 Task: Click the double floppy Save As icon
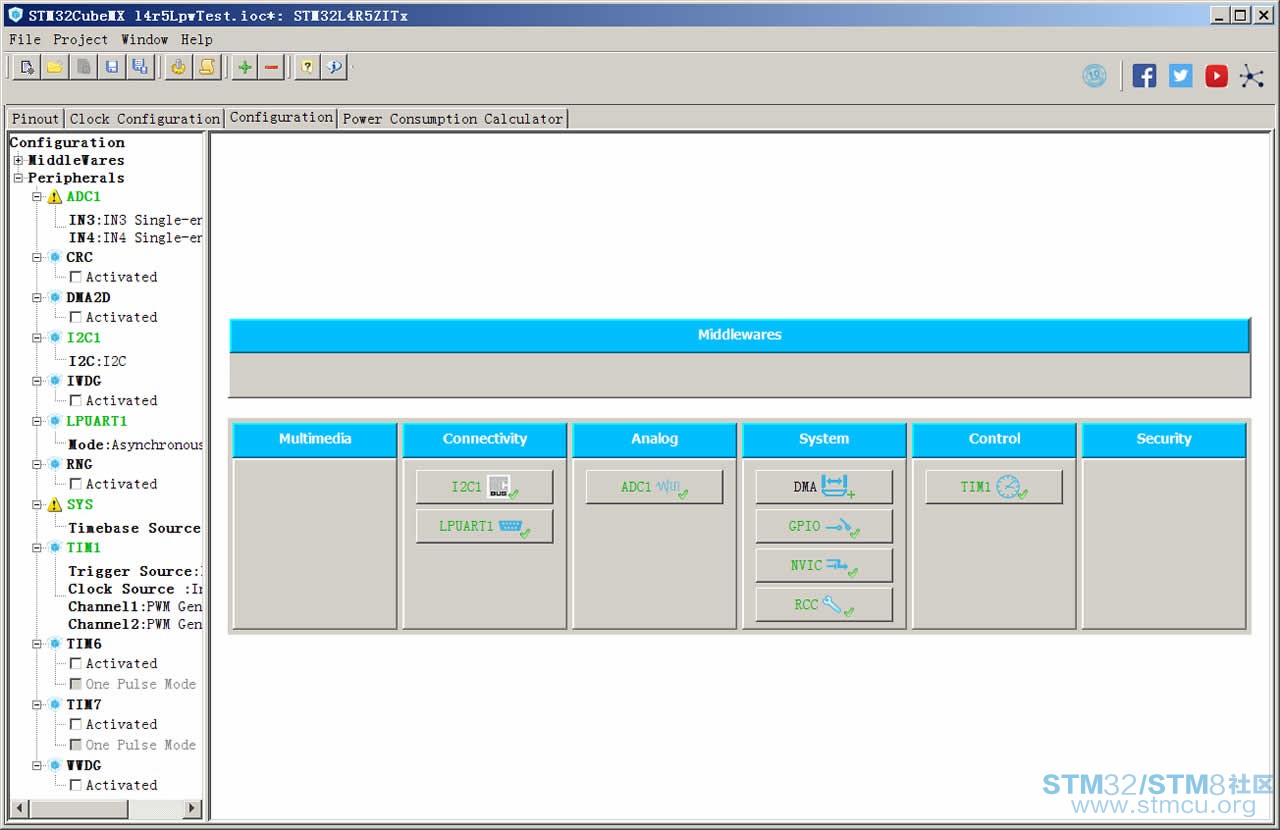140,67
